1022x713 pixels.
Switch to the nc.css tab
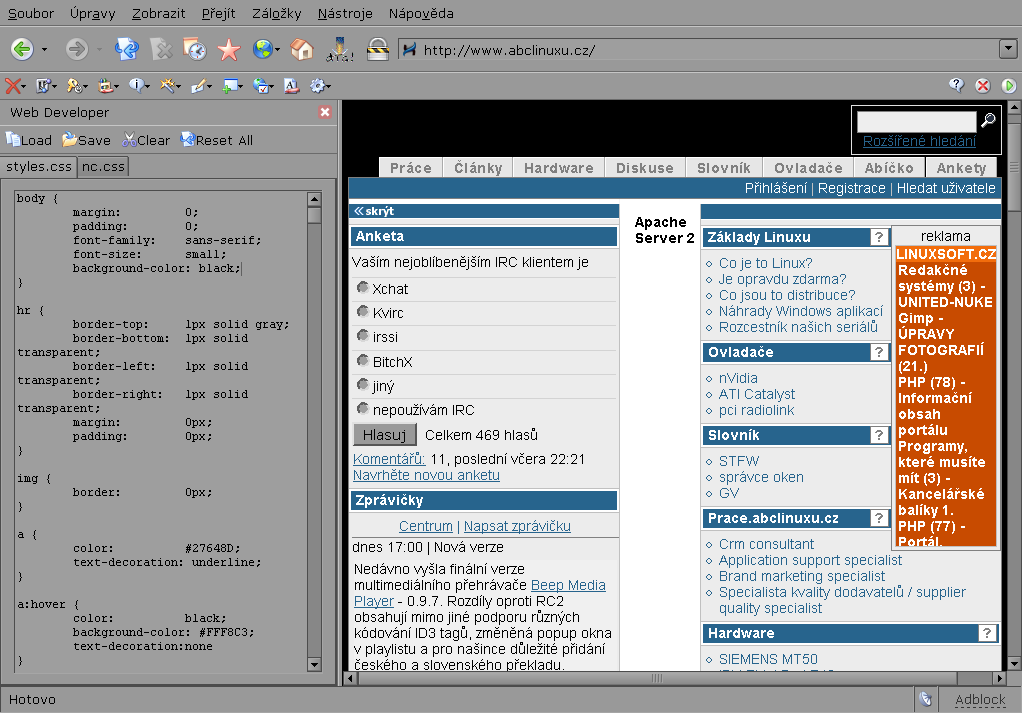click(x=103, y=167)
